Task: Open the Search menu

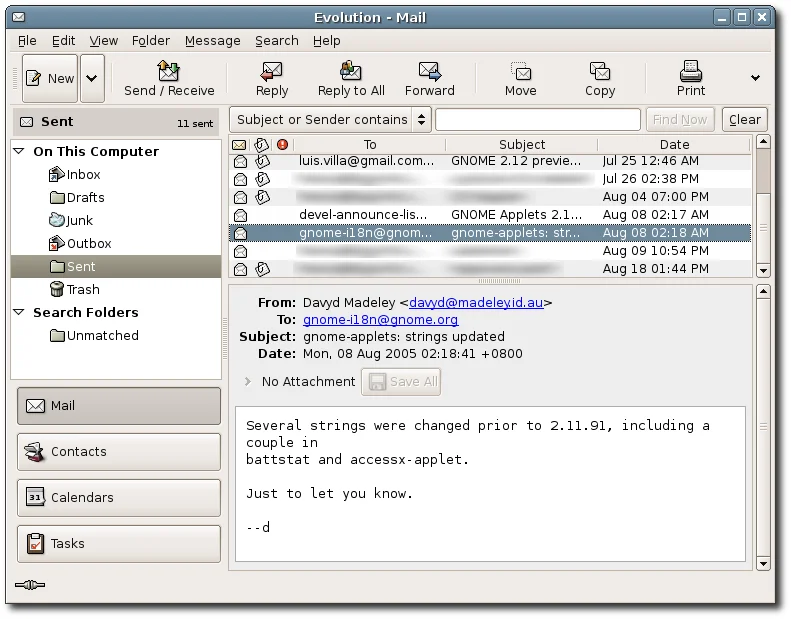Action: [276, 40]
